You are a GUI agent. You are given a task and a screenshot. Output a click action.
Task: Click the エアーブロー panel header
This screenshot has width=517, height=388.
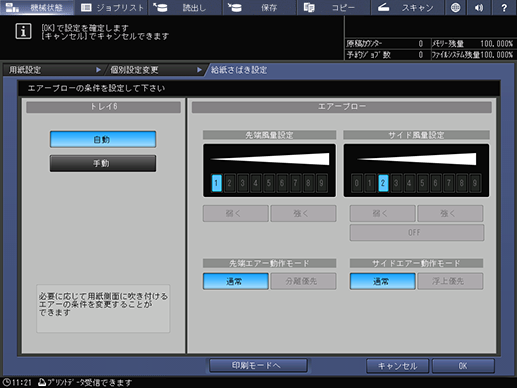342,107
